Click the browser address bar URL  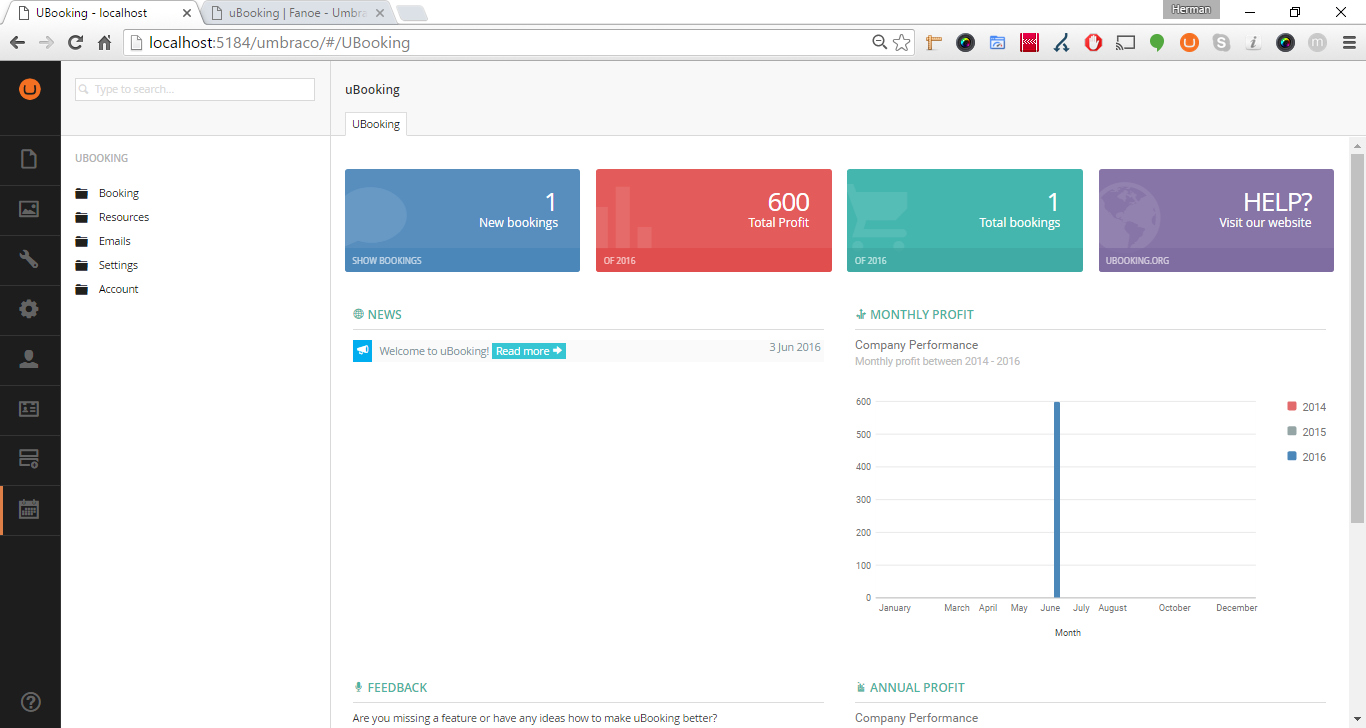[x=279, y=43]
